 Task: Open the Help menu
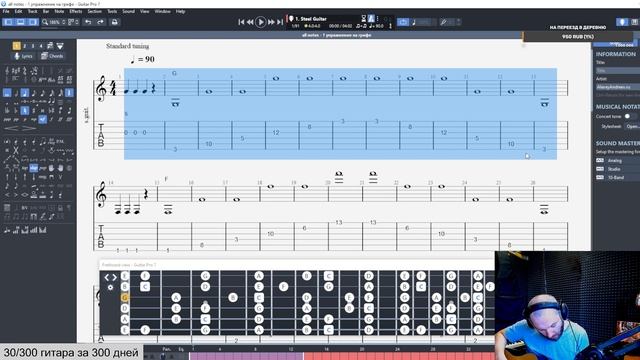pos(180,11)
